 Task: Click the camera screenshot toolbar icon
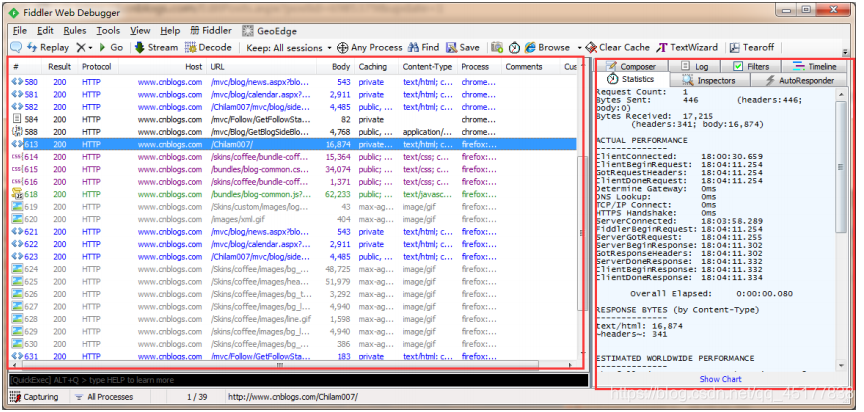pos(497,47)
